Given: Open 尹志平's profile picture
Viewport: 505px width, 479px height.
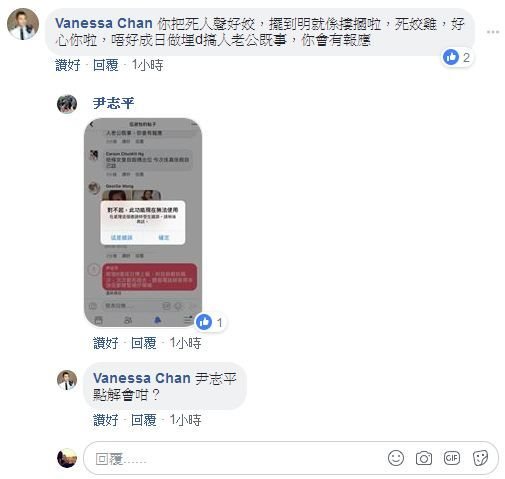Looking at the screenshot, I should [67, 104].
